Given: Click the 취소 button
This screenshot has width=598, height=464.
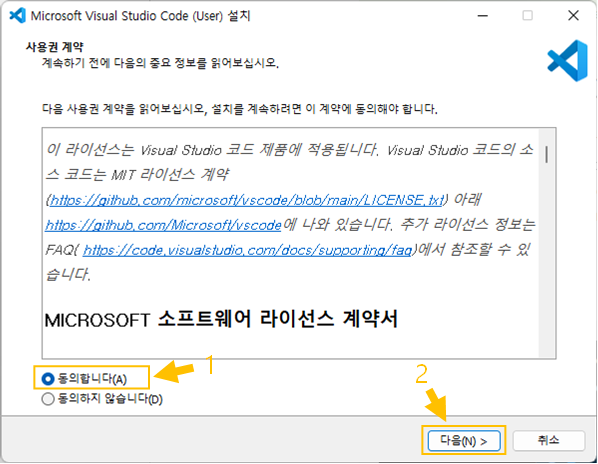Looking at the screenshot, I should coord(548,441).
